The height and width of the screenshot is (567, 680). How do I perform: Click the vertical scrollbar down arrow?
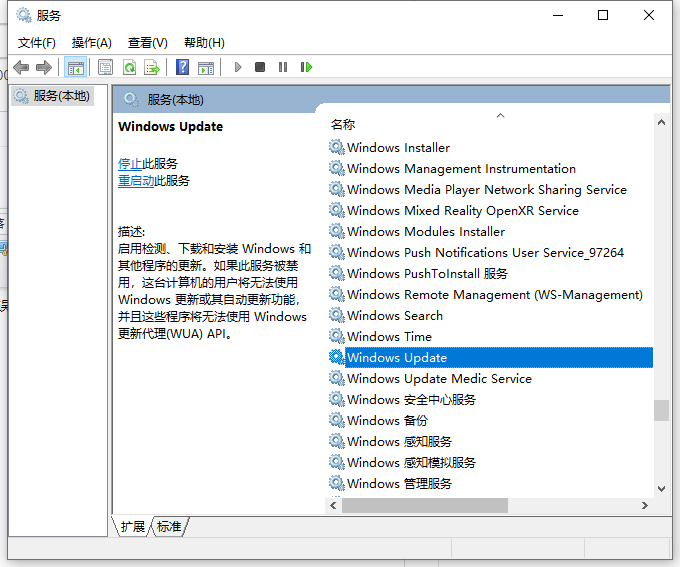(660, 488)
